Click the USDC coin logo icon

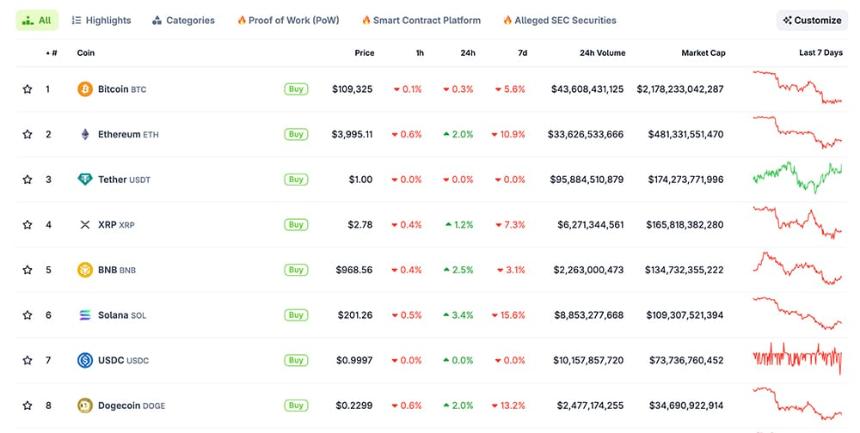(x=85, y=360)
